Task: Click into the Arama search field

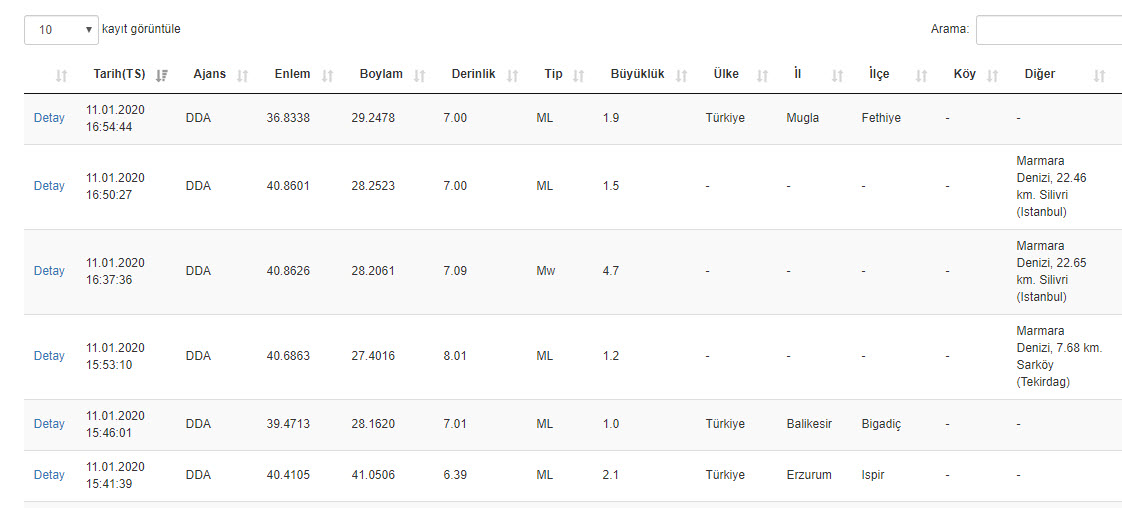Action: click(x=1048, y=30)
